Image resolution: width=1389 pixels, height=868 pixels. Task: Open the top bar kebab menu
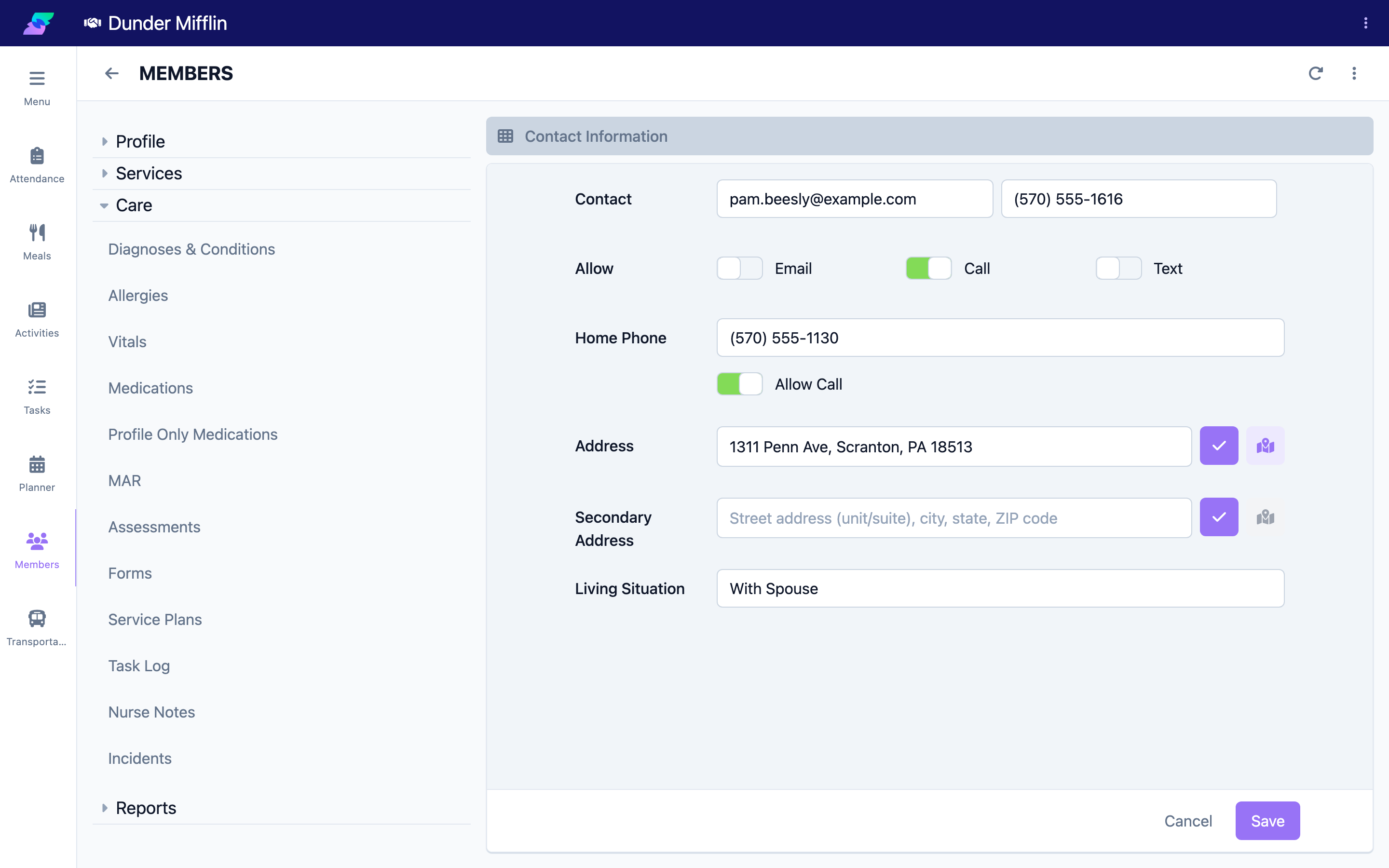1365,23
